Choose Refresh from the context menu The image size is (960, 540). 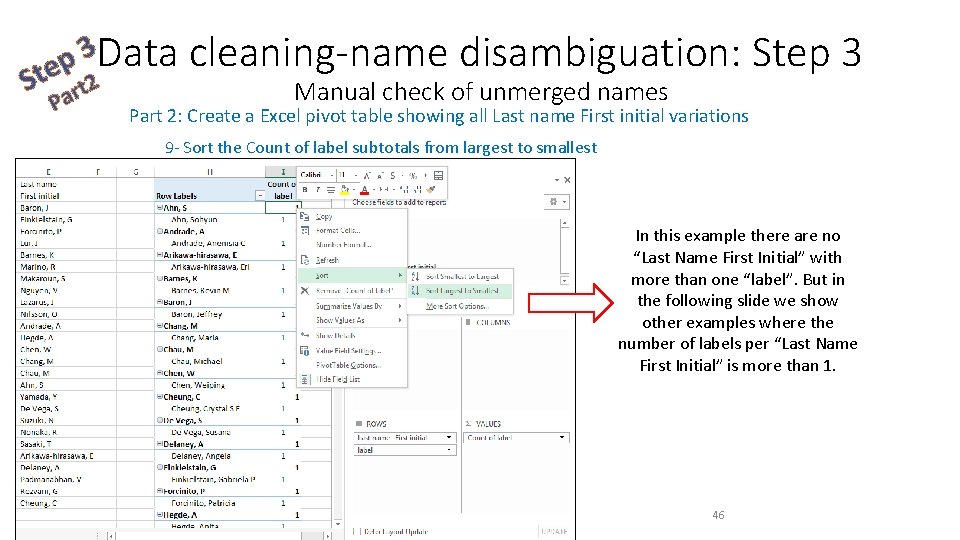[352, 260]
